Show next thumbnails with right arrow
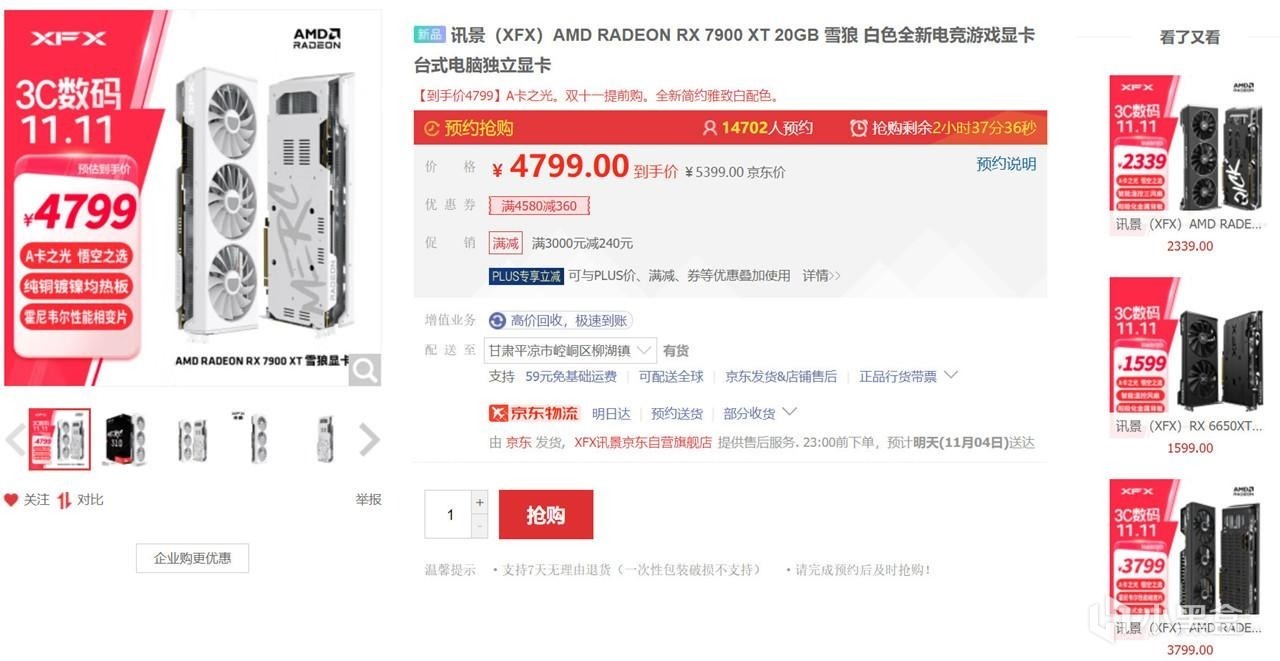This screenshot has width=1280, height=661. (x=369, y=439)
